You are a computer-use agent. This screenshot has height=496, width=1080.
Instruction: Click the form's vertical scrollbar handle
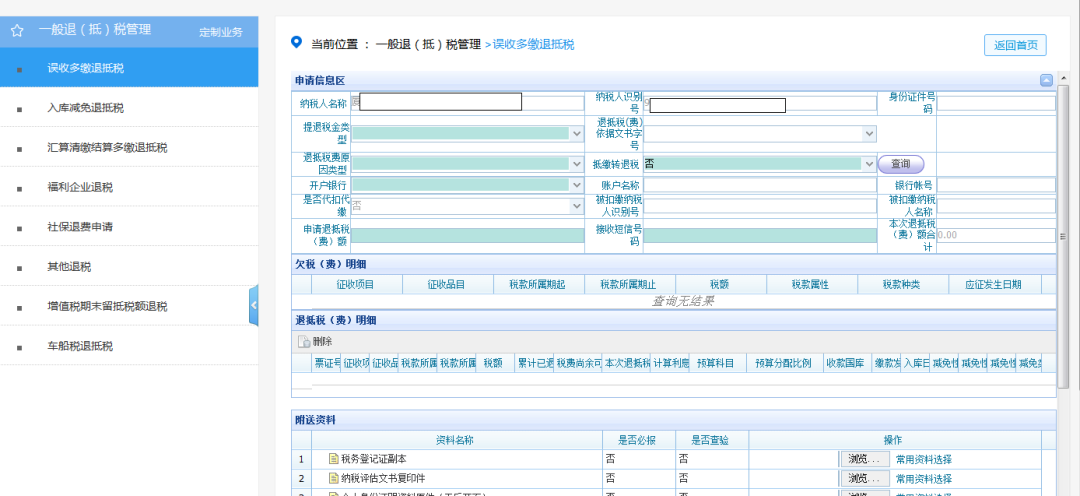[1062, 236]
